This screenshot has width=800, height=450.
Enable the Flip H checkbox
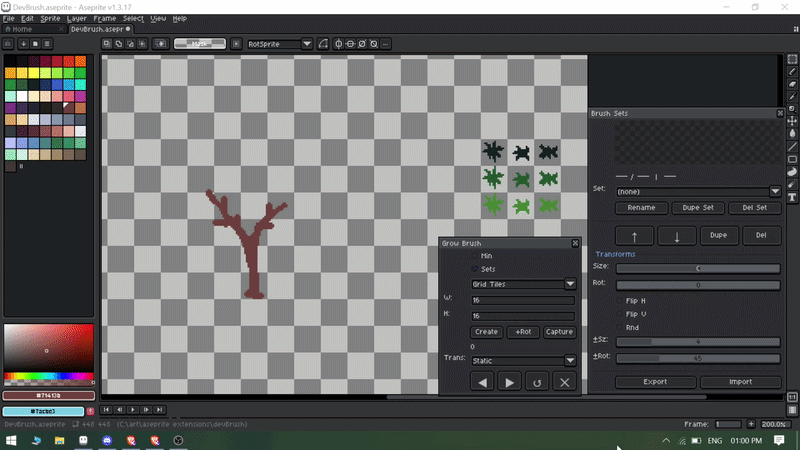(620, 300)
